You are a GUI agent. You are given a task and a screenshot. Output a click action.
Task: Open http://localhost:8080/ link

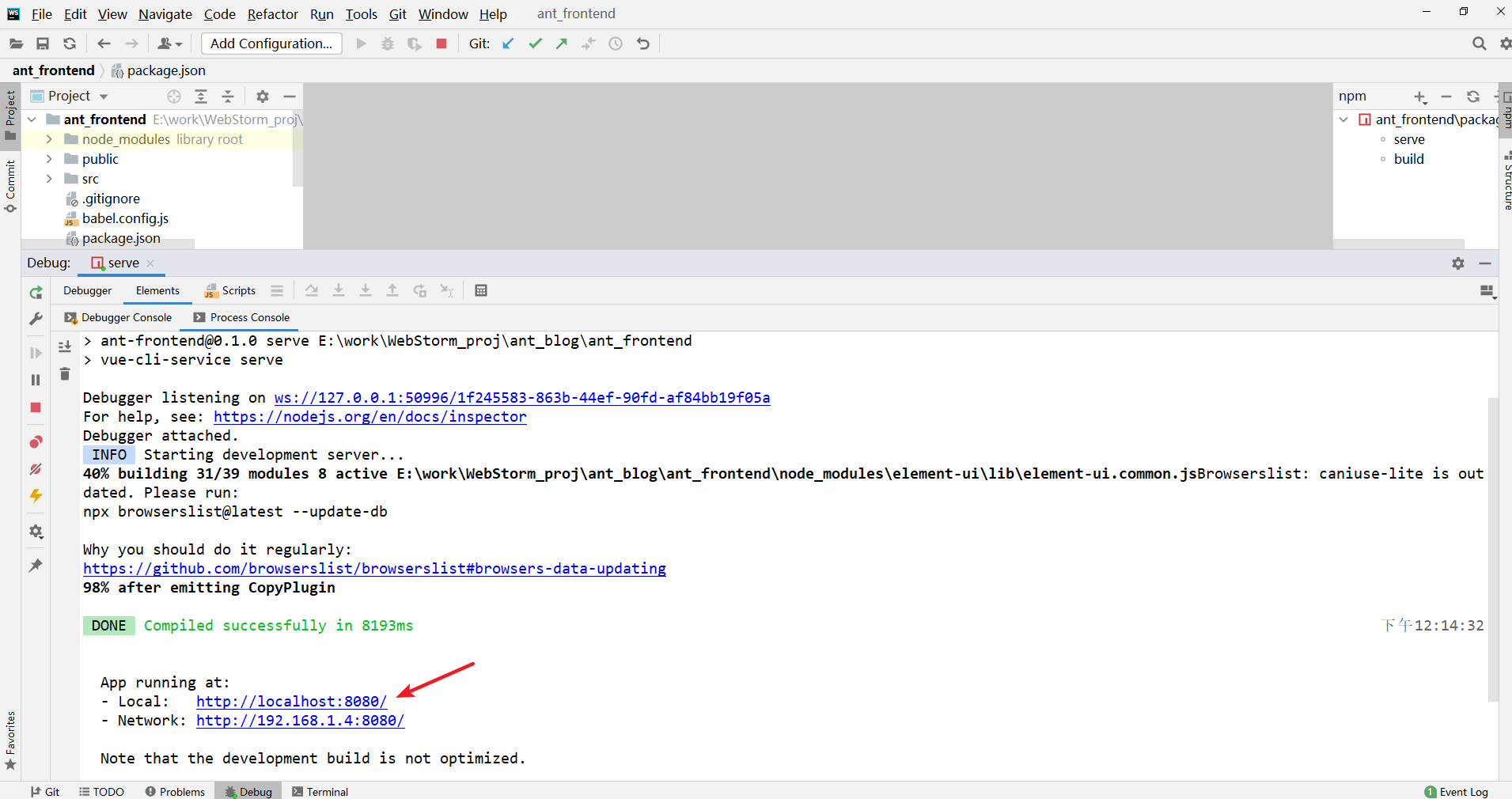coord(291,702)
